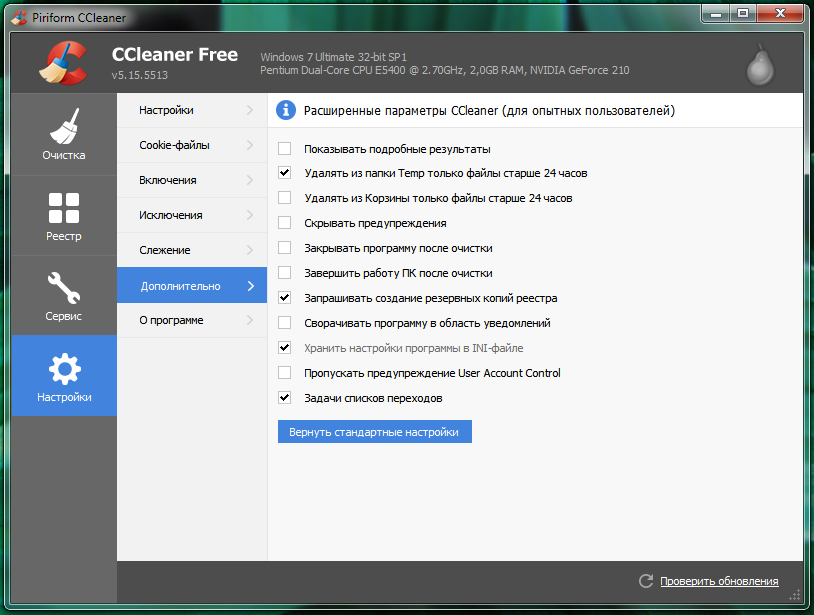Click Windows 7 Ultimate 32-bit SP1 text
This screenshot has width=814, height=615.
click(x=333, y=57)
